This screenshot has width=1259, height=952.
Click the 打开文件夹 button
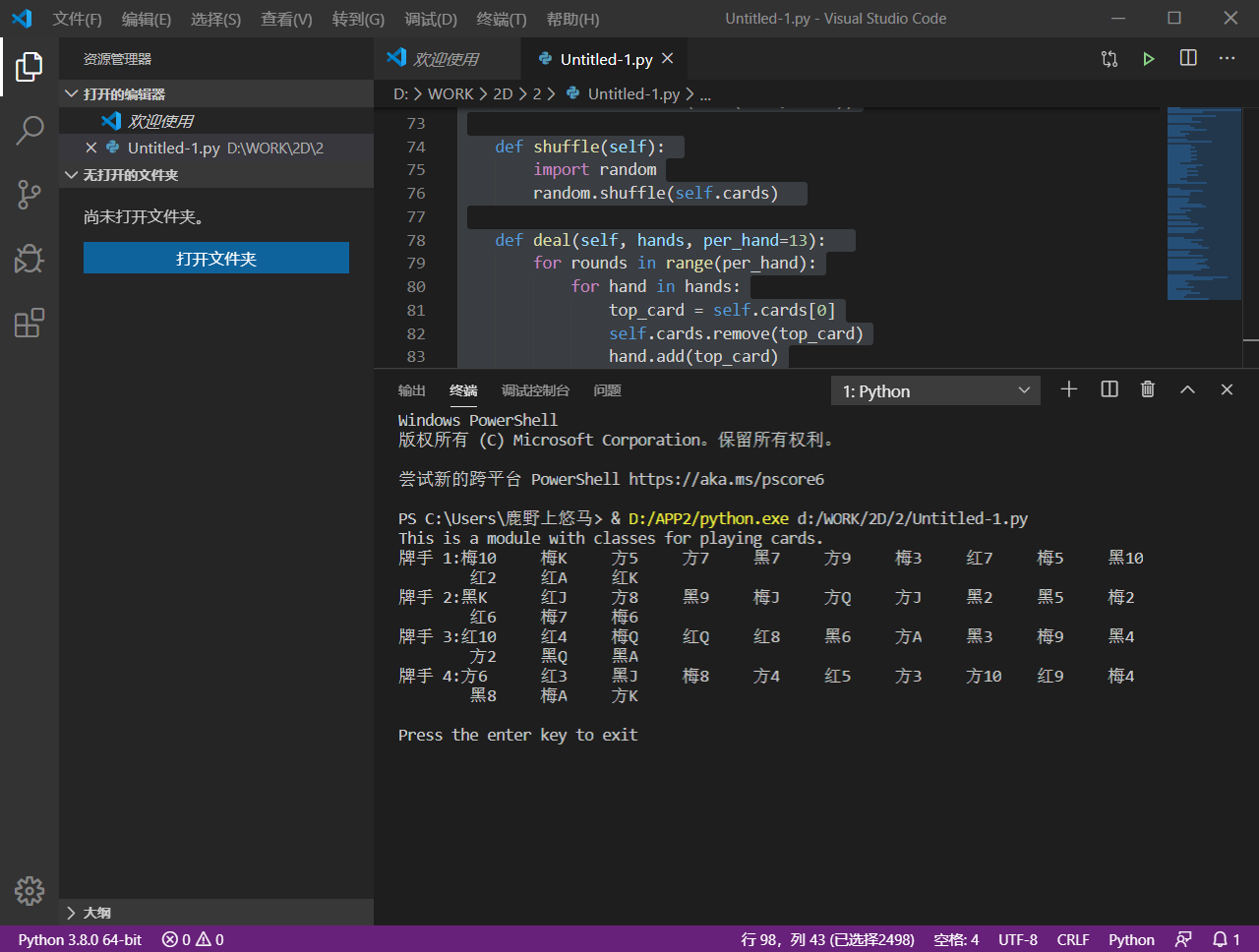(x=216, y=259)
